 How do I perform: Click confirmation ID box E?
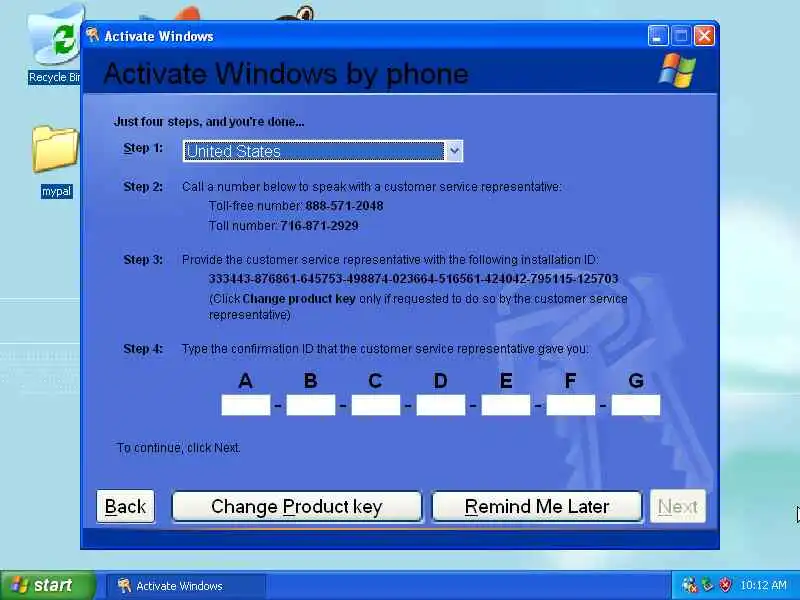(506, 405)
